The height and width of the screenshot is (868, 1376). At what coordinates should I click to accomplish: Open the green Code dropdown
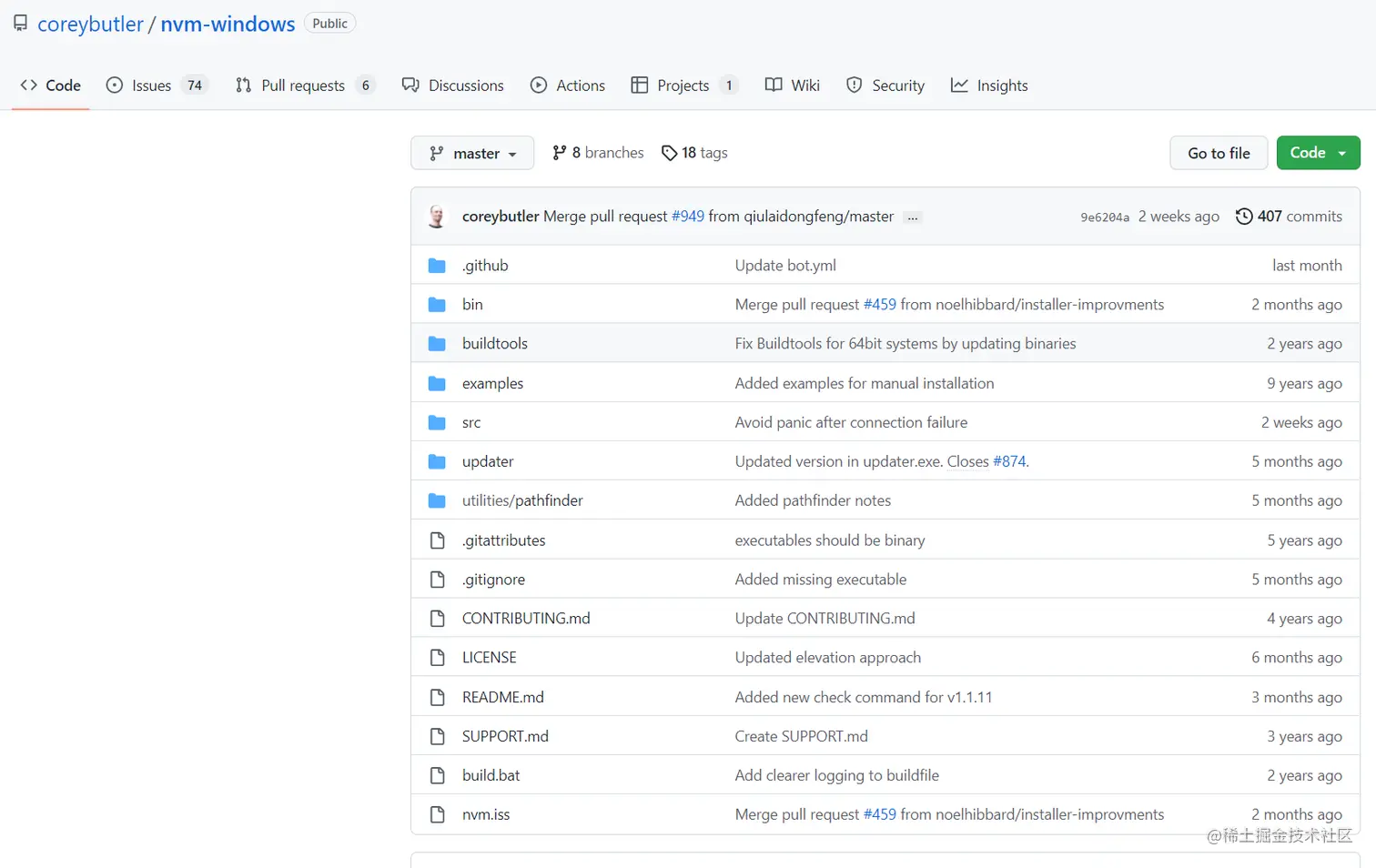(1318, 153)
